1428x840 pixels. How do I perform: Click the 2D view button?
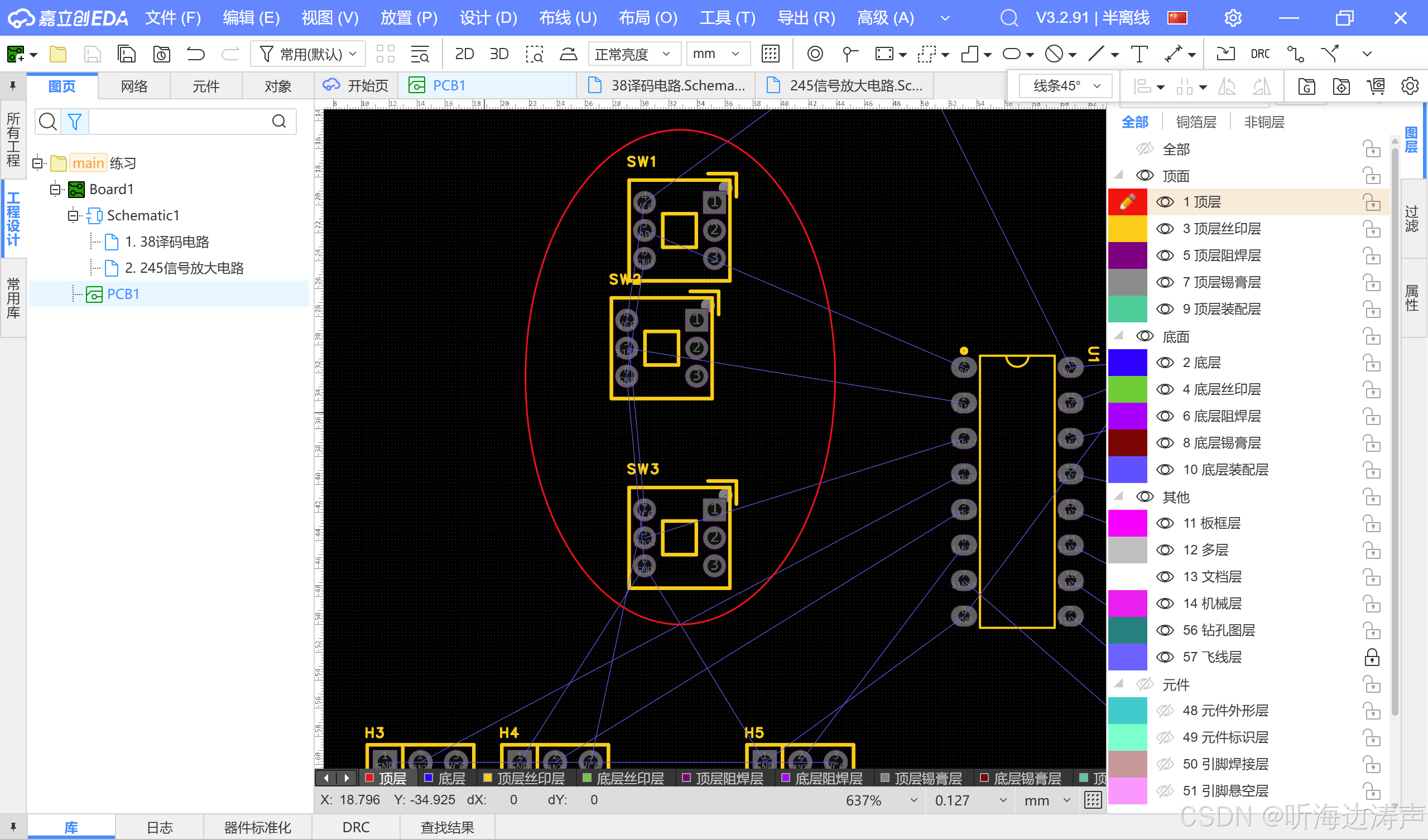click(464, 54)
